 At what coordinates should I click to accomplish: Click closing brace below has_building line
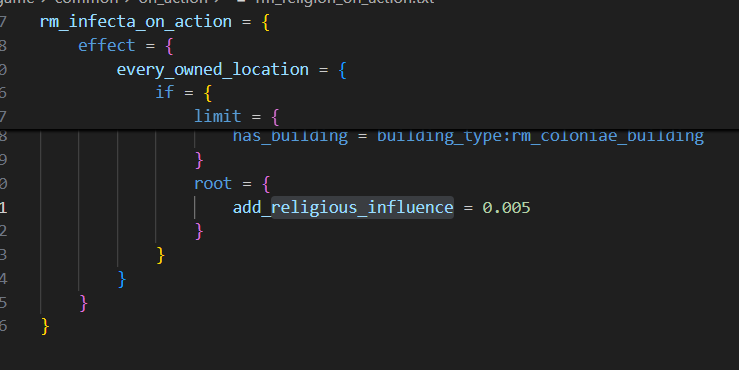pyautogui.click(x=199, y=160)
